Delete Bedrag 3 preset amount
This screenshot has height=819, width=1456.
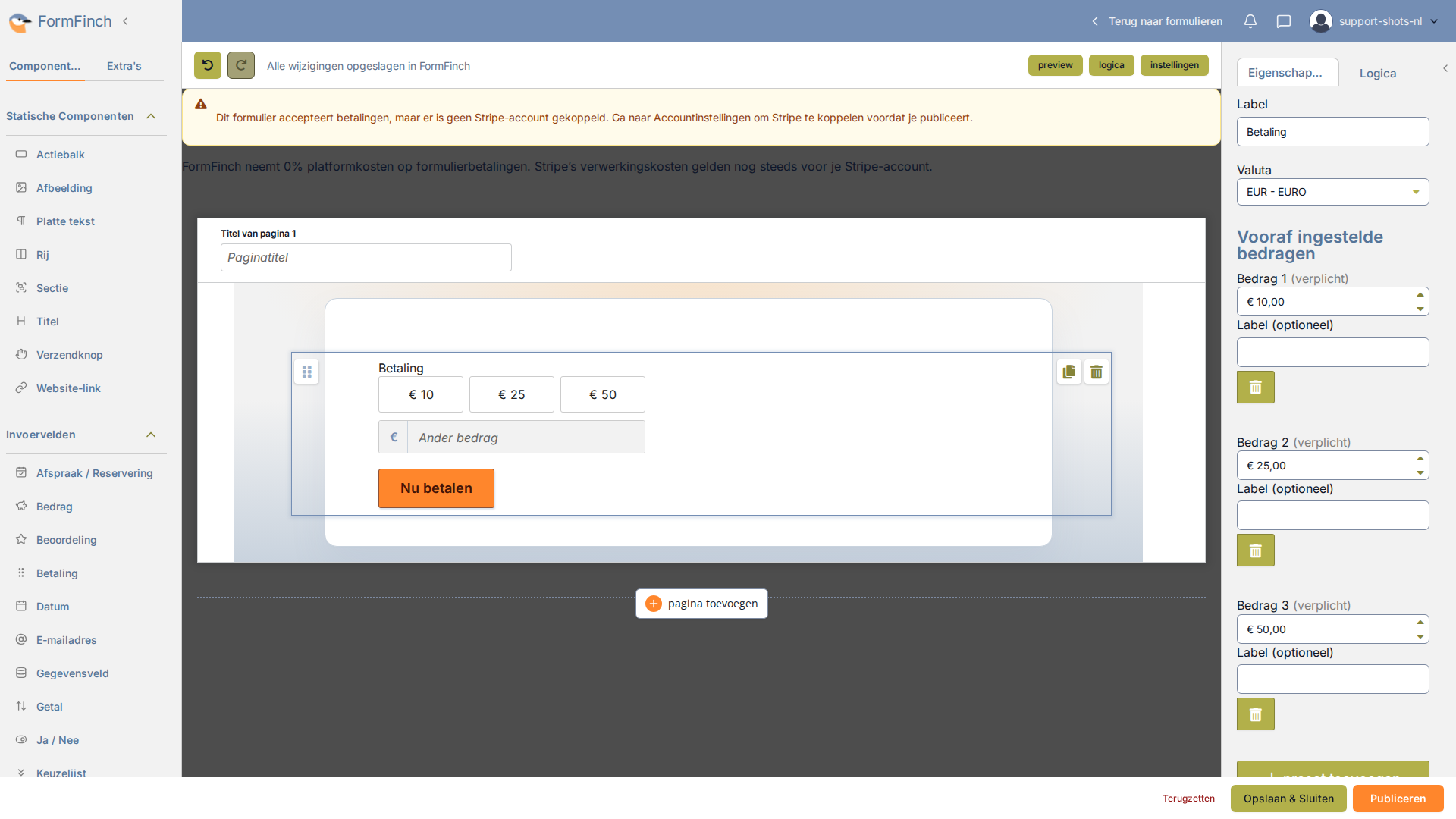(x=1256, y=714)
